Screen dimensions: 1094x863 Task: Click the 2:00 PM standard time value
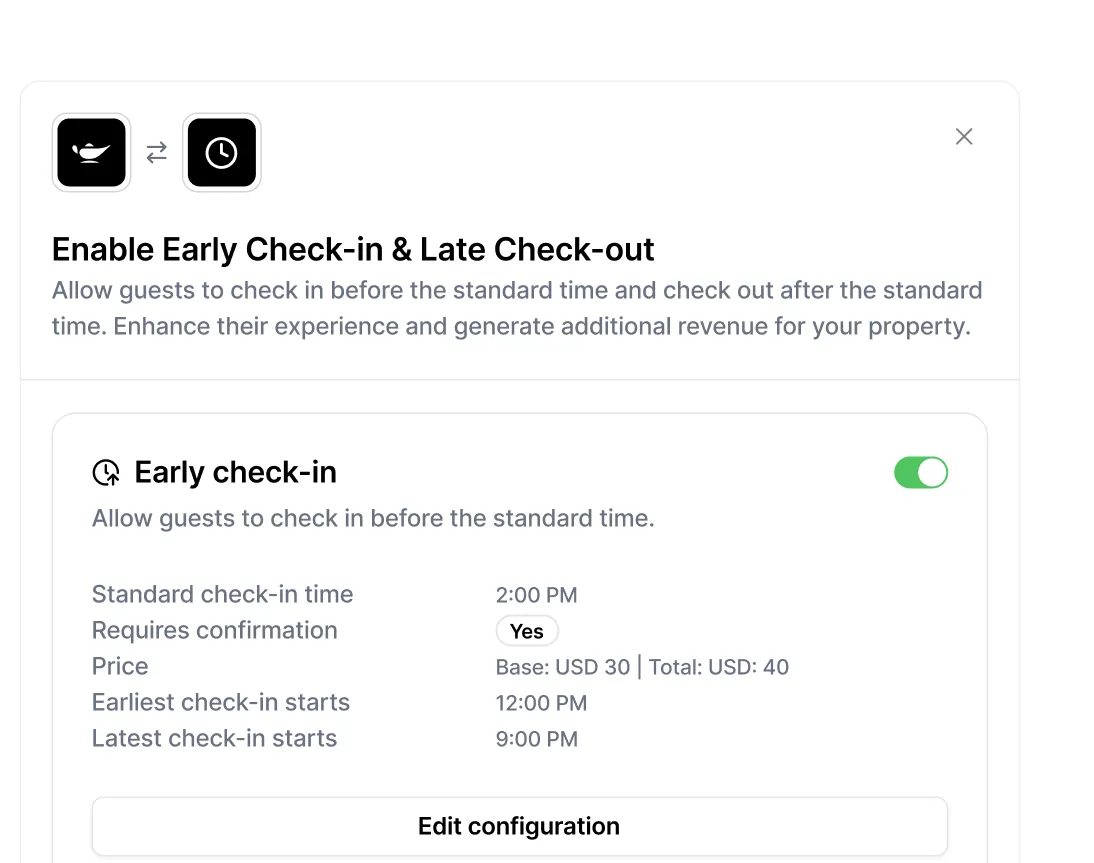[x=536, y=595]
